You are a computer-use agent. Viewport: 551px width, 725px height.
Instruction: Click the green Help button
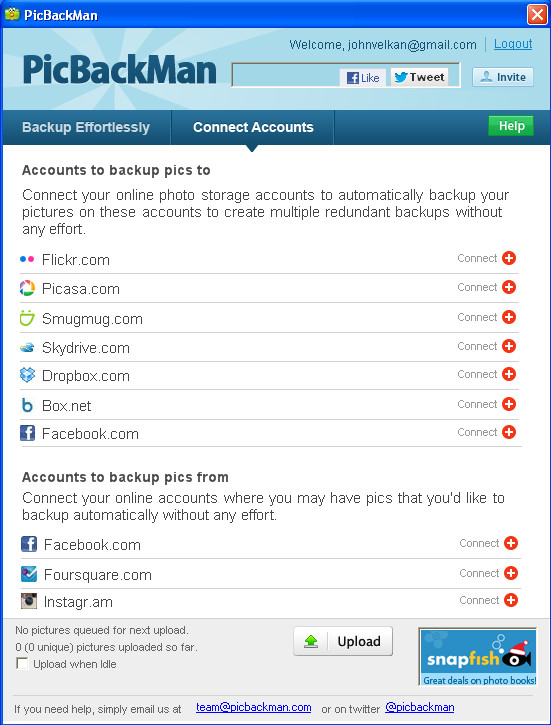tap(511, 126)
